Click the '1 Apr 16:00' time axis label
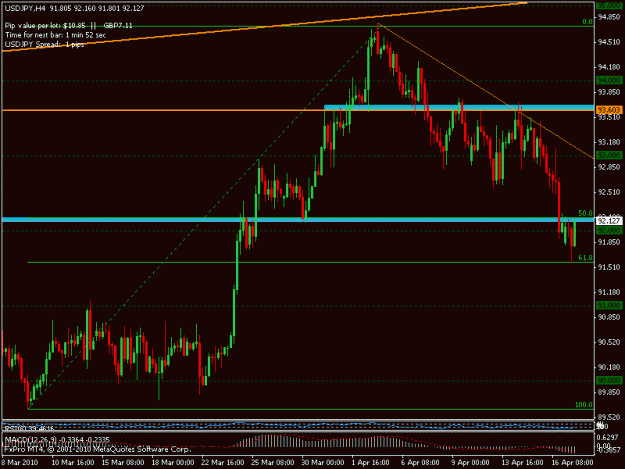Viewport: 625px width, 469px height. (371, 463)
